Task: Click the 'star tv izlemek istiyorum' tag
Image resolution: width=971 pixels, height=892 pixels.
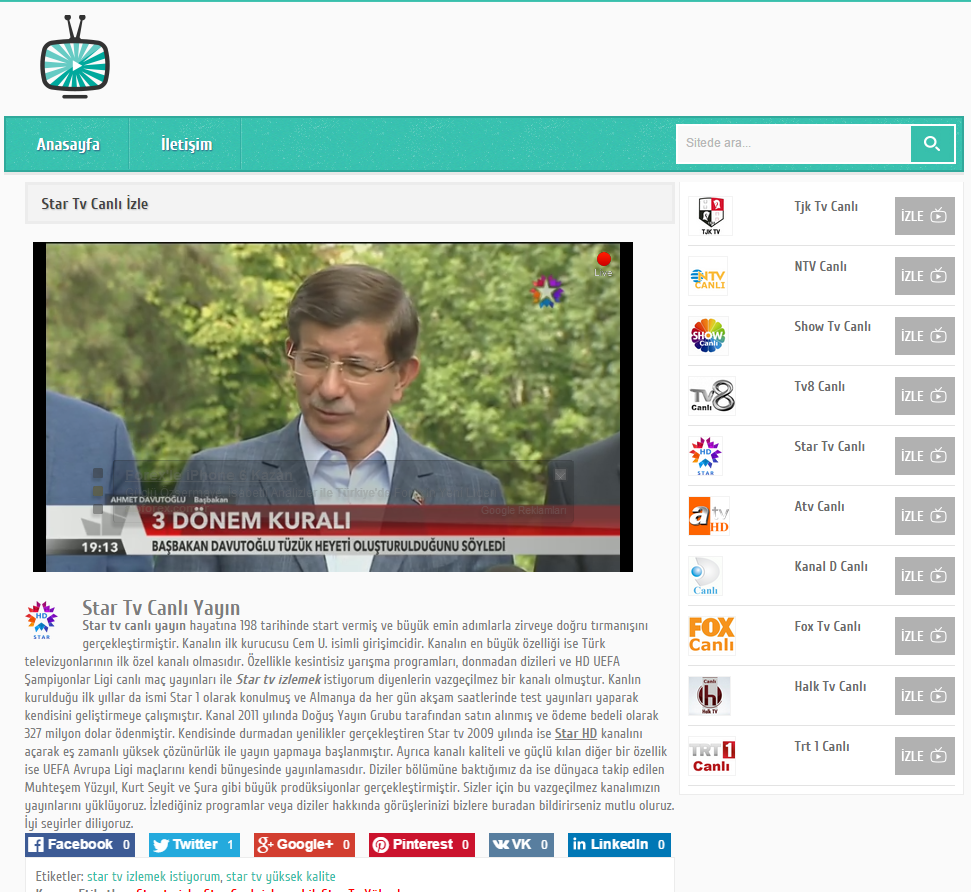Action: click(x=153, y=877)
